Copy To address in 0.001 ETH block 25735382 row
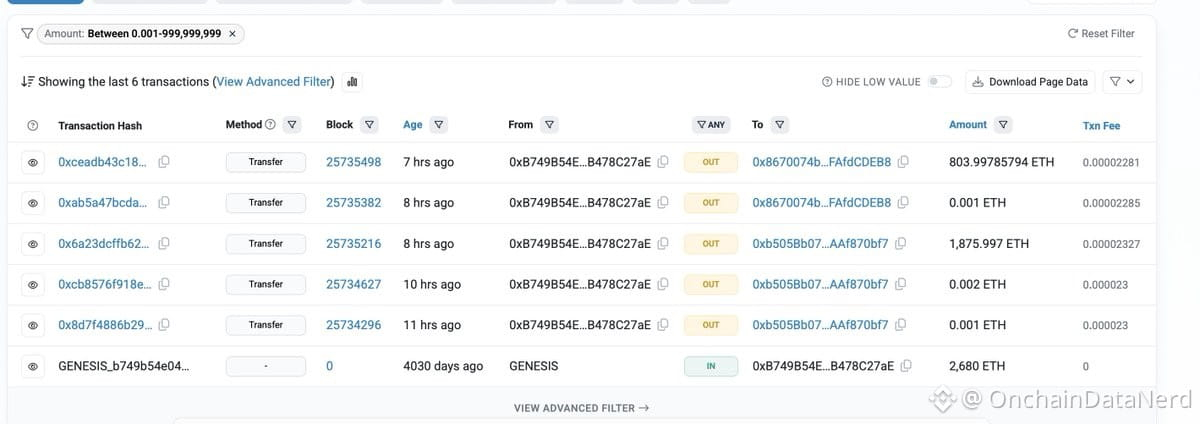Image resolution: width=1200 pixels, height=424 pixels. (903, 203)
